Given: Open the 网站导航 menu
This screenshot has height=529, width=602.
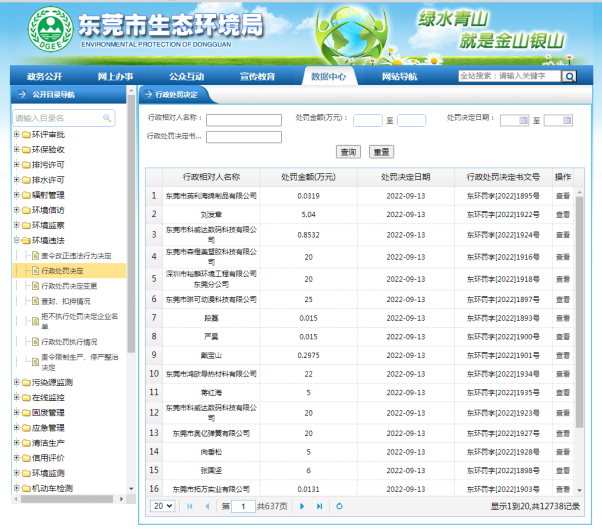Looking at the screenshot, I should pos(400,76).
